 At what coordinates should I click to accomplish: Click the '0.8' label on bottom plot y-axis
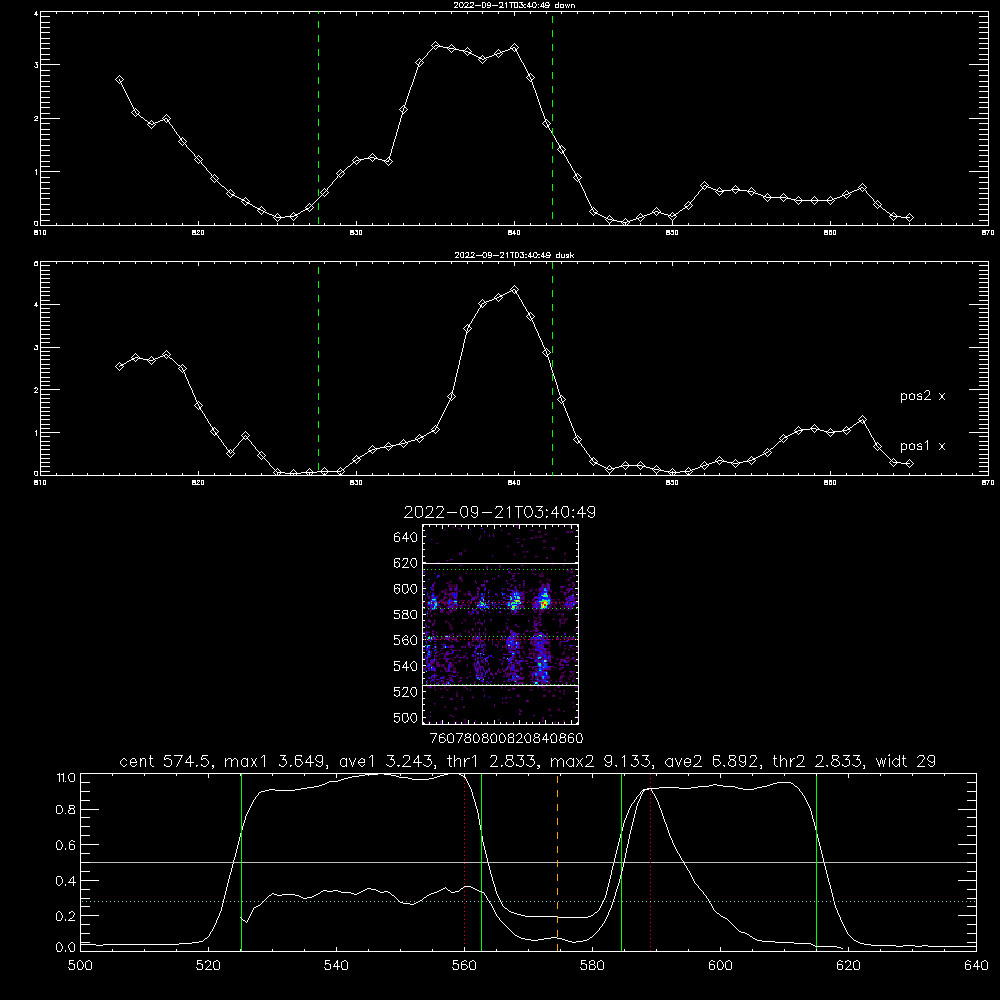[66, 810]
